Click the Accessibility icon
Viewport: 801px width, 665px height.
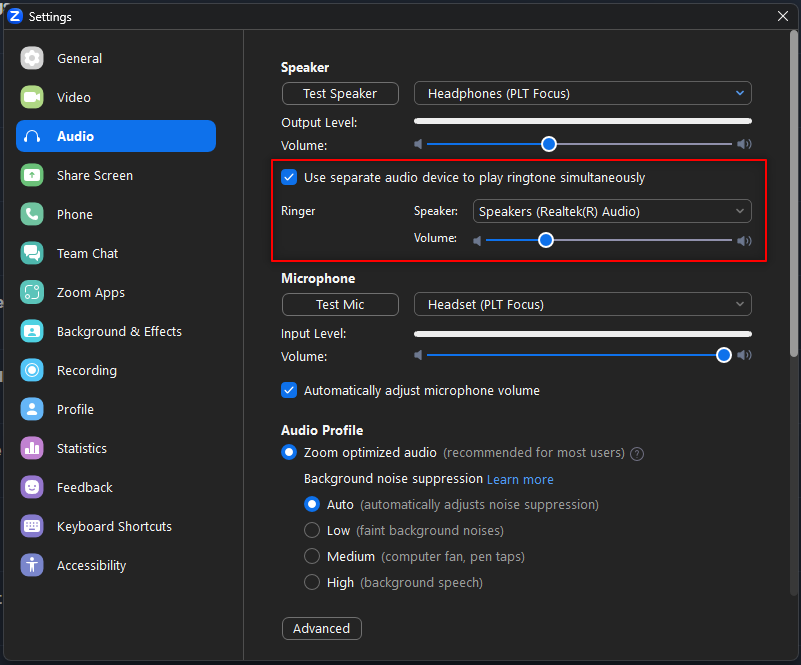[32, 565]
